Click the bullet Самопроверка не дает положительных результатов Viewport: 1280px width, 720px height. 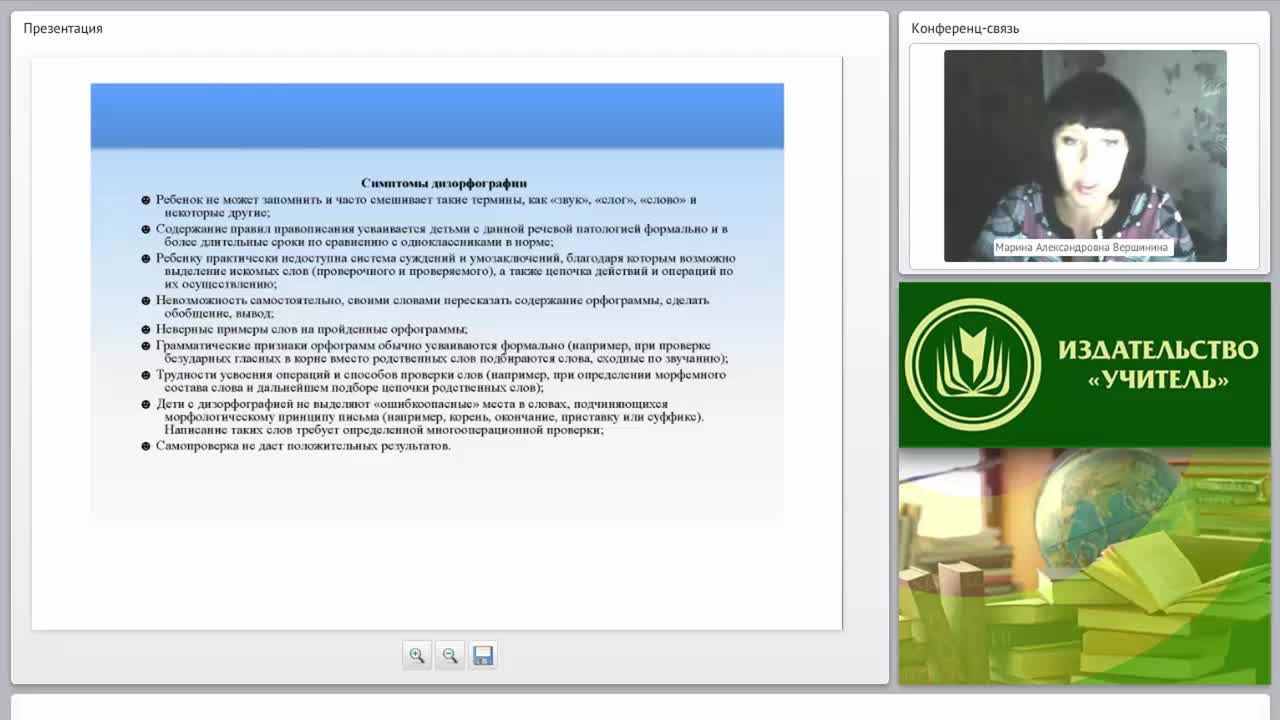(x=297, y=446)
